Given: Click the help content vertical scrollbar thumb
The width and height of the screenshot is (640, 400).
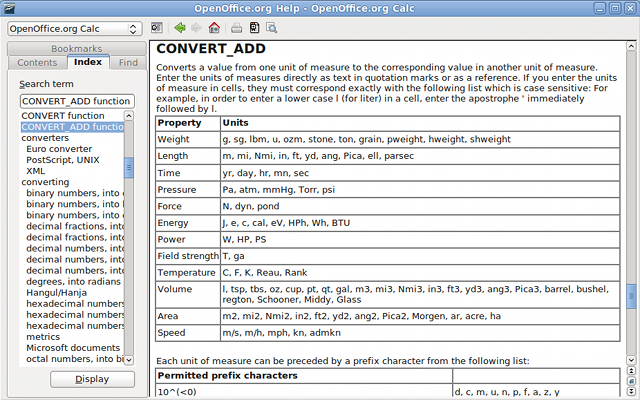Looking at the screenshot, I should point(631,297).
